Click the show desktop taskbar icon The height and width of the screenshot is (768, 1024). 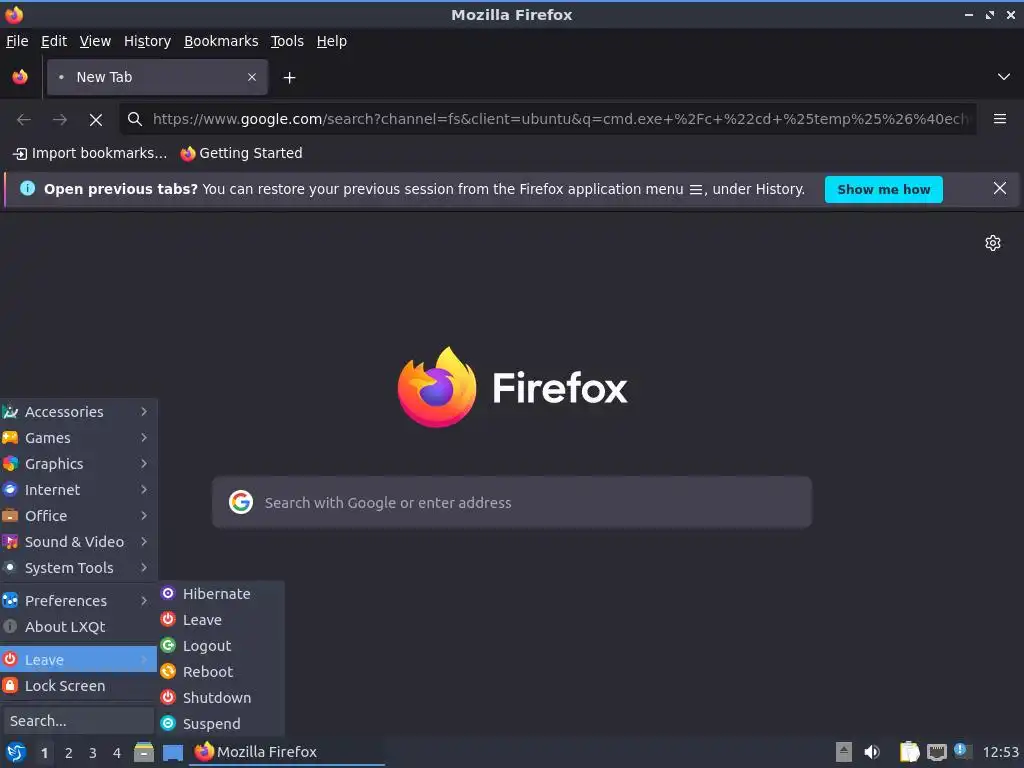coord(173,752)
